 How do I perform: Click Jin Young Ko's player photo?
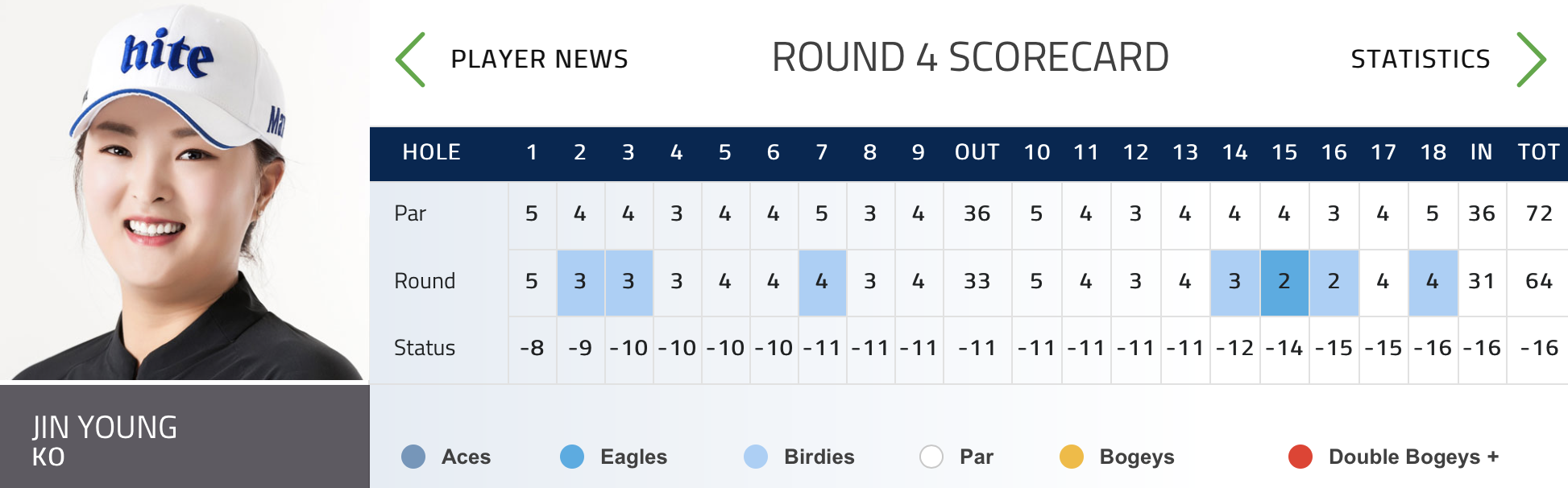pos(185,190)
